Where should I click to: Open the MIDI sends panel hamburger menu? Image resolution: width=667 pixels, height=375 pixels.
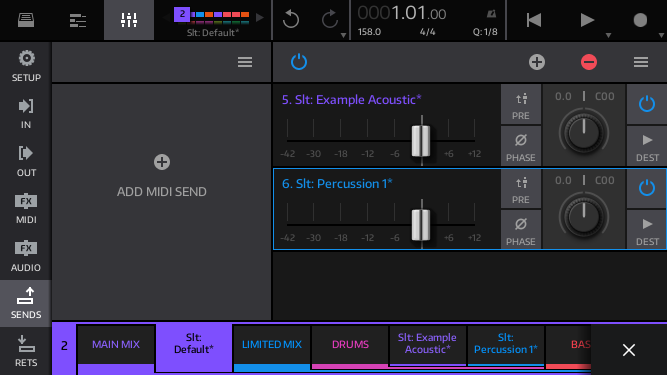point(245,62)
